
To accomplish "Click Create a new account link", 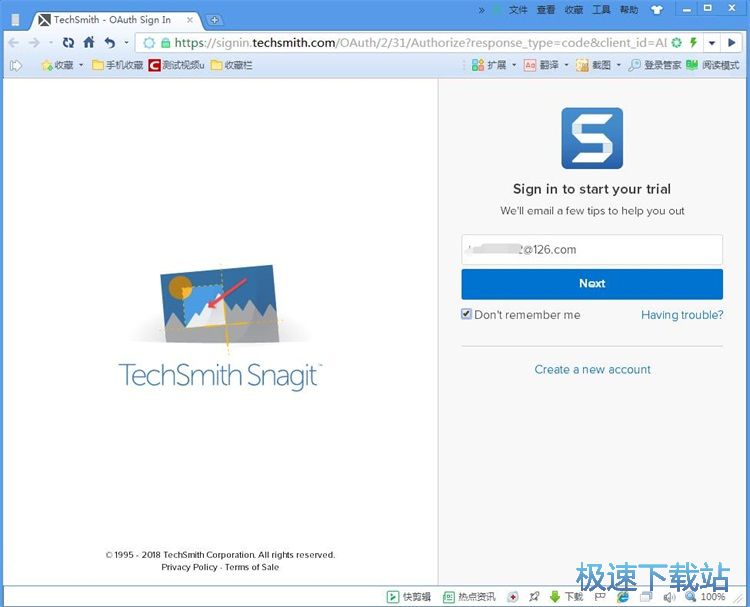I will point(592,369).
